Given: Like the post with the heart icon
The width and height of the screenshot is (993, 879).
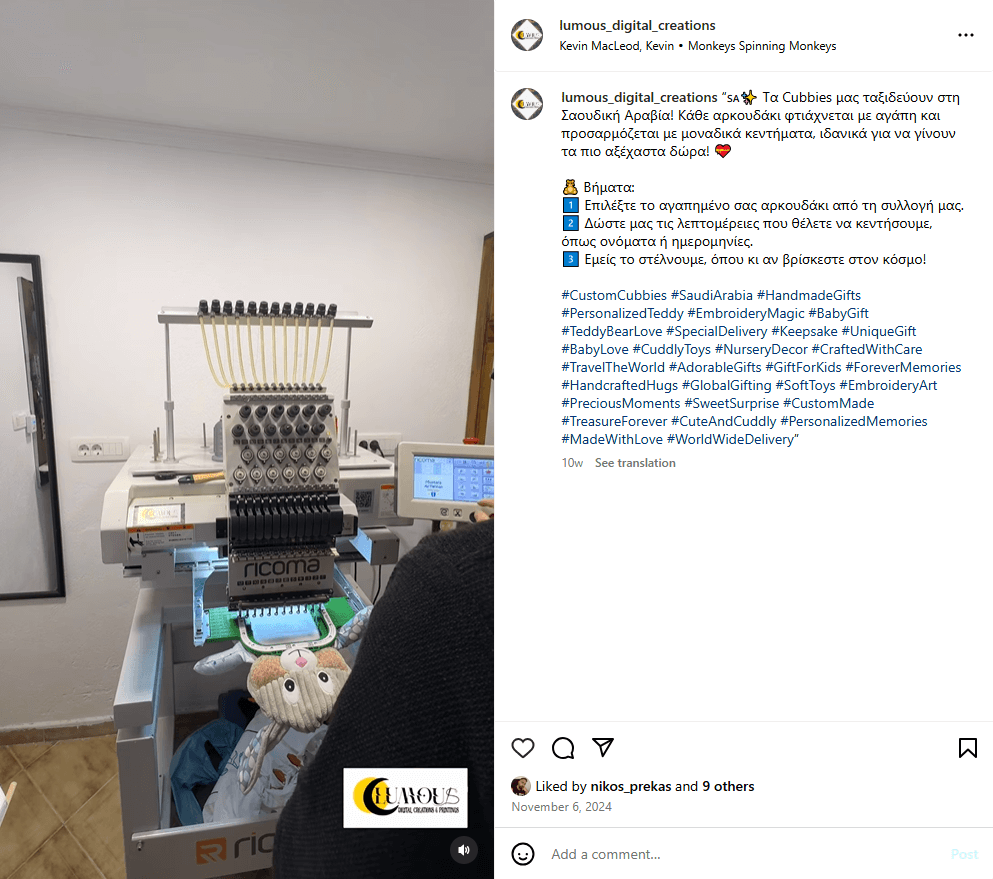Looking at the screenshot, I should 522,748.
